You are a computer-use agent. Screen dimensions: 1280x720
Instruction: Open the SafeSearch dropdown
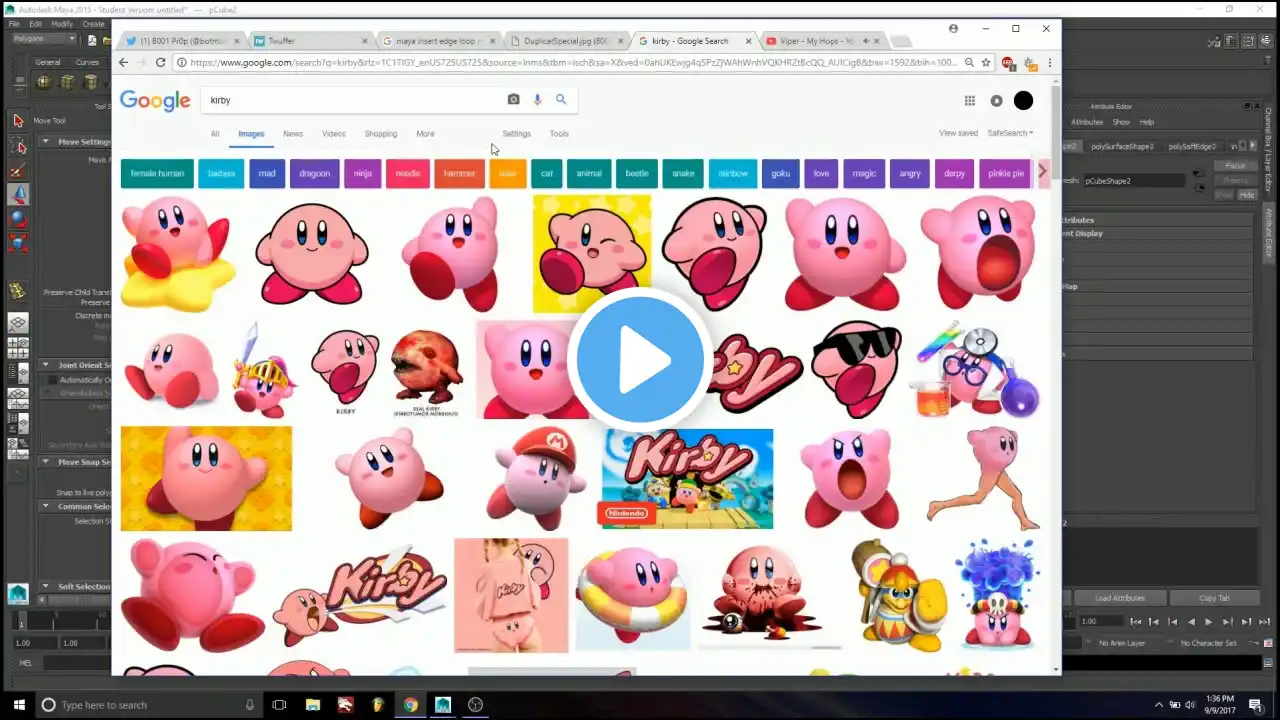[x=1010, y=133]
